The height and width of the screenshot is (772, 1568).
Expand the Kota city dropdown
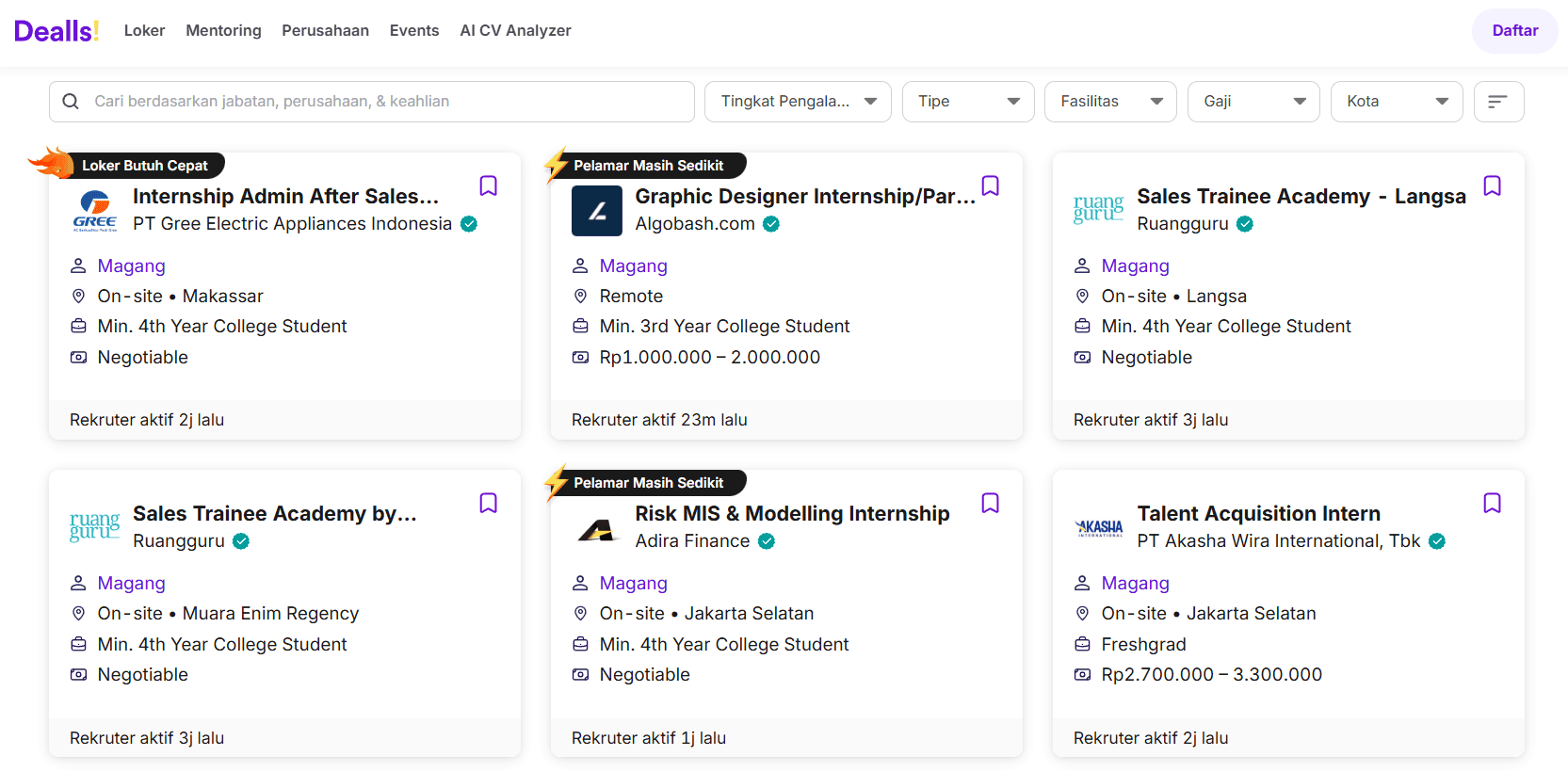point(1397,102)
